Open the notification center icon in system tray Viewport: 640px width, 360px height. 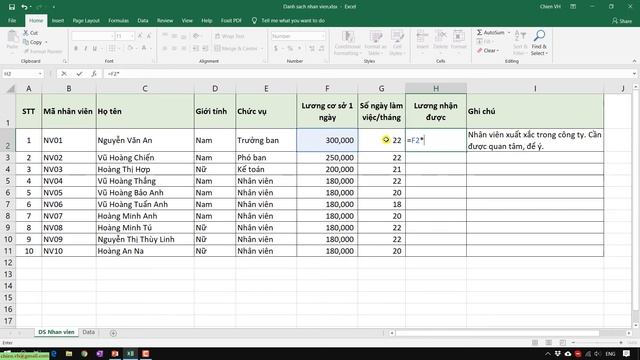pos(626,353)
